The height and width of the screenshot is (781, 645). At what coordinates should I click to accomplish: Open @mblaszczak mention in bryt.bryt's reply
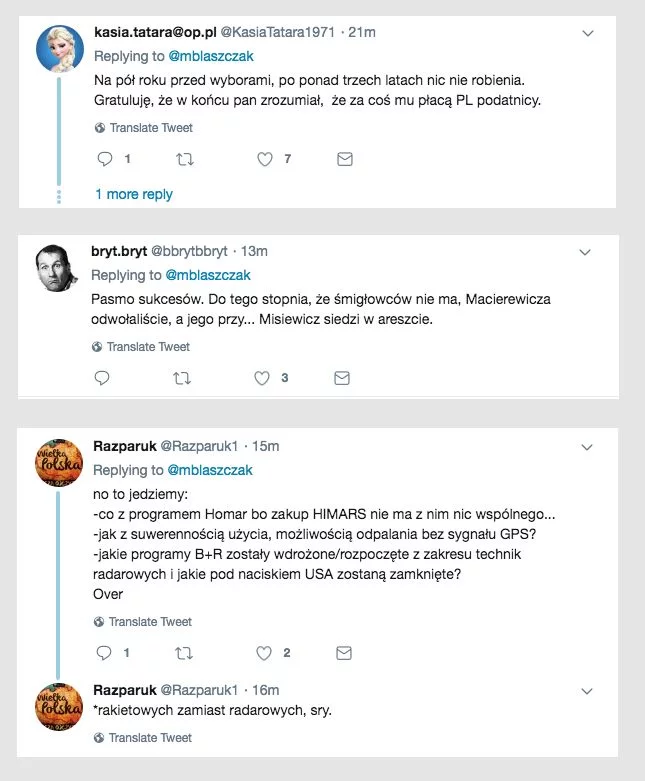pos(208,275)
